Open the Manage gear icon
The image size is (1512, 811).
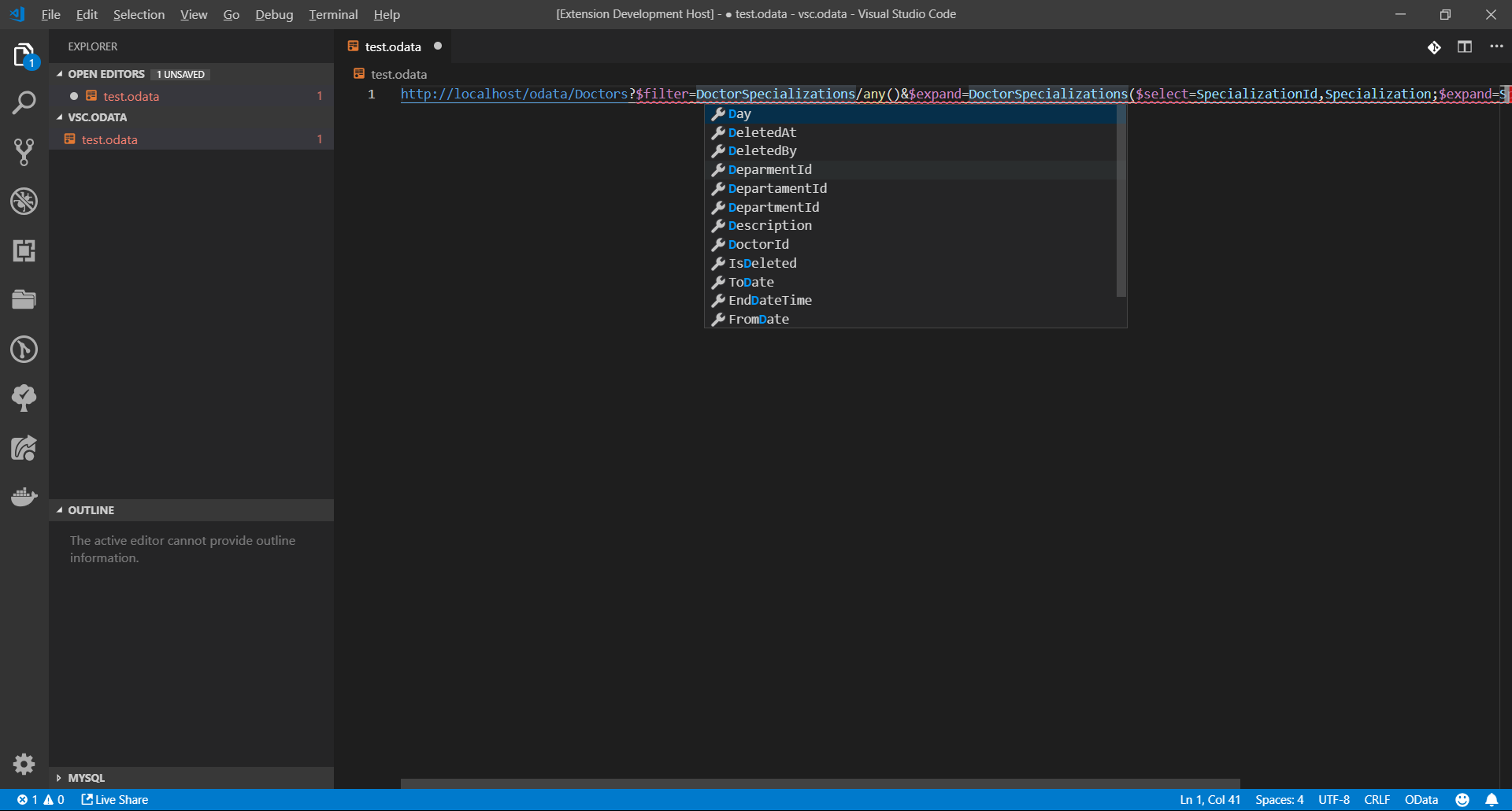click(24, 764)
